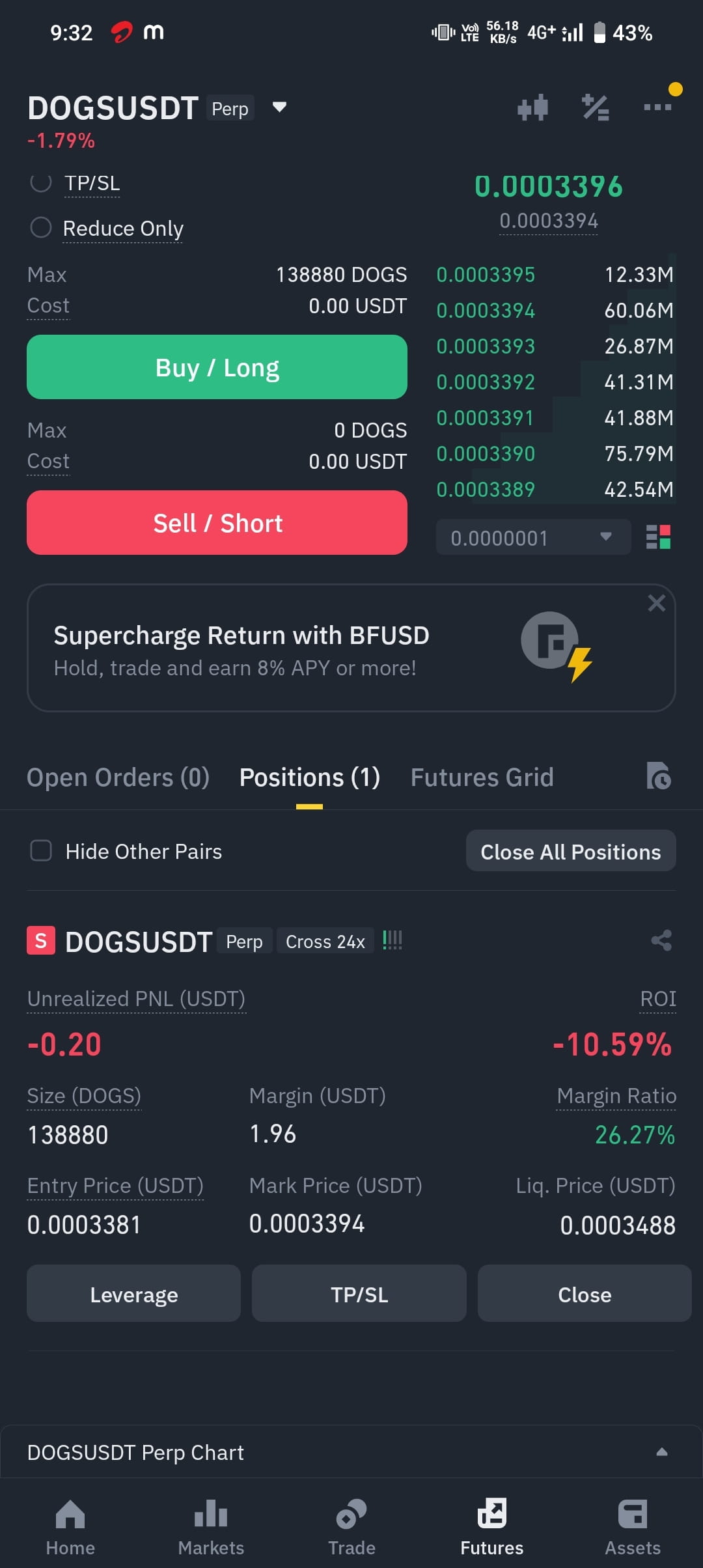Select the 0.0003390 bid price row

[555, 453]
